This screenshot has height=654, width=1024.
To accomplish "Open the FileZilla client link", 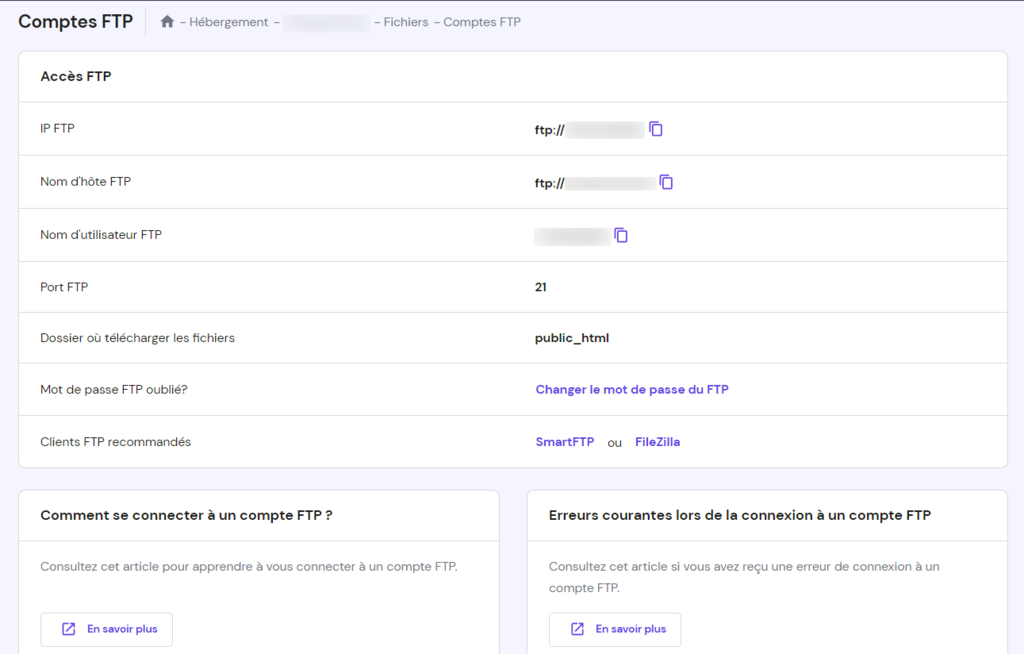I will pyautogui.click(x=657, y=441).
